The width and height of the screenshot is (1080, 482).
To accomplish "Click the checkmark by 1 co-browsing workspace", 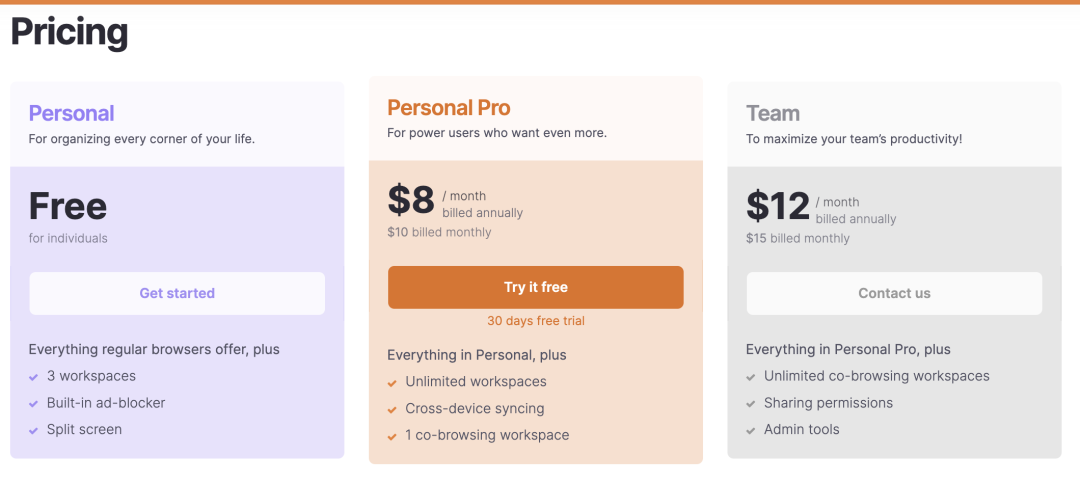I will pyautogui.click(x=392, y=437).
